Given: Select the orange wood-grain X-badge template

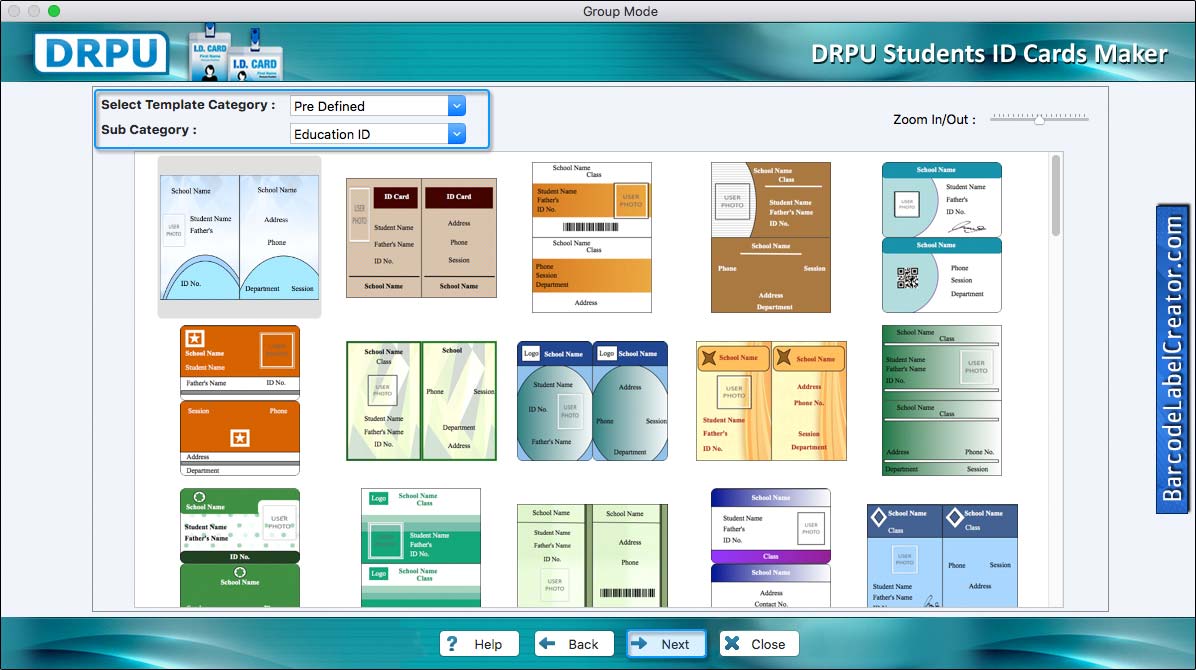Looking at the screenshot, I should click(771, 401).
